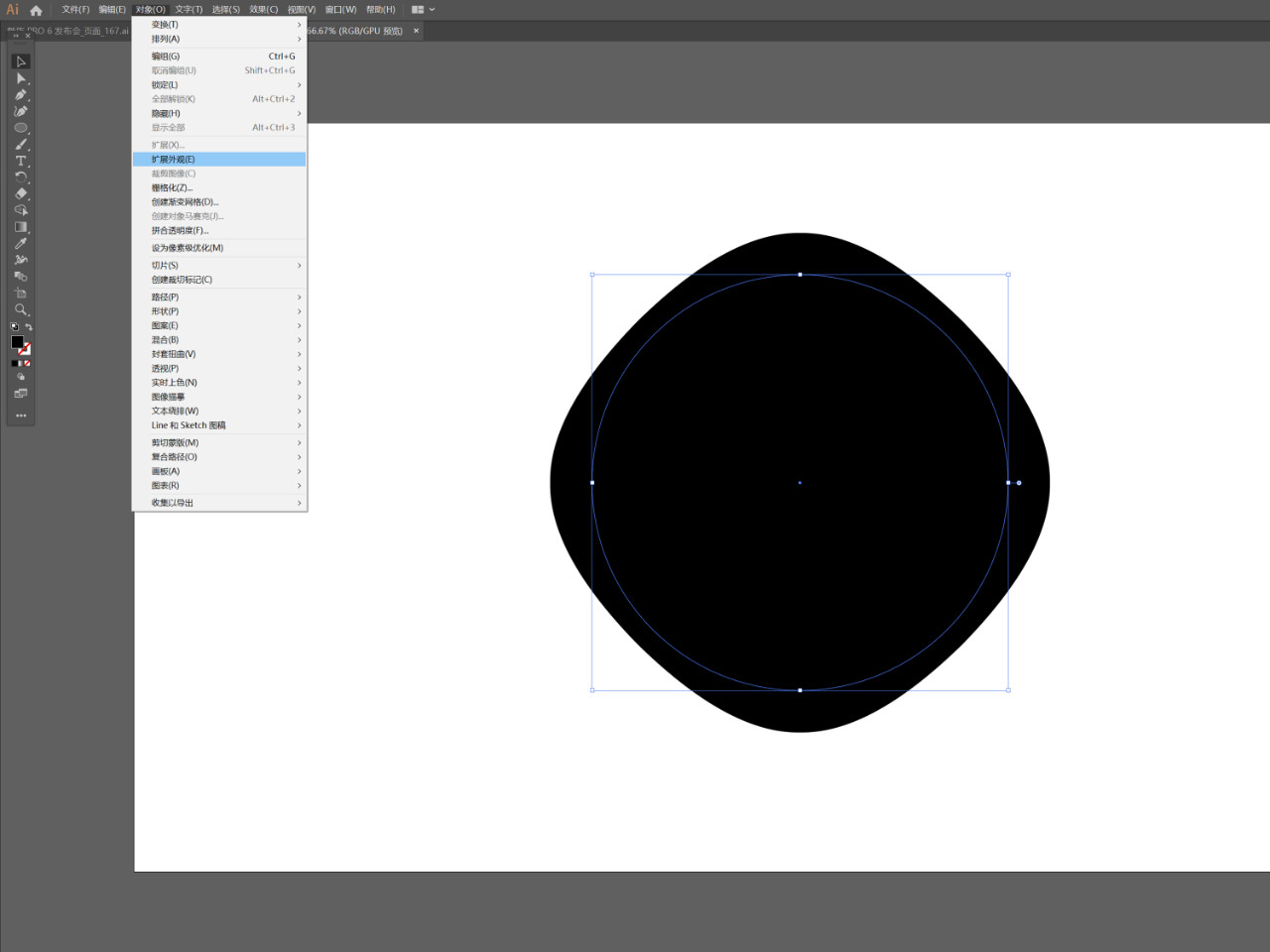Open the arrange documents workspace switcher

tap(423, 9)
